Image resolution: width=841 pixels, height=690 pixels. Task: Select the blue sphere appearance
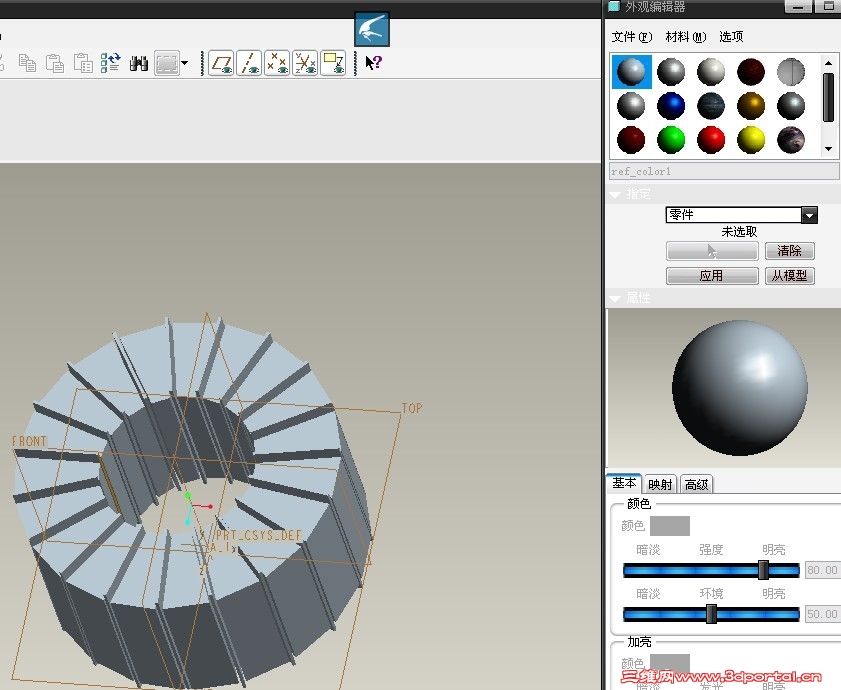pyautogui.click(x=671, y=106)
